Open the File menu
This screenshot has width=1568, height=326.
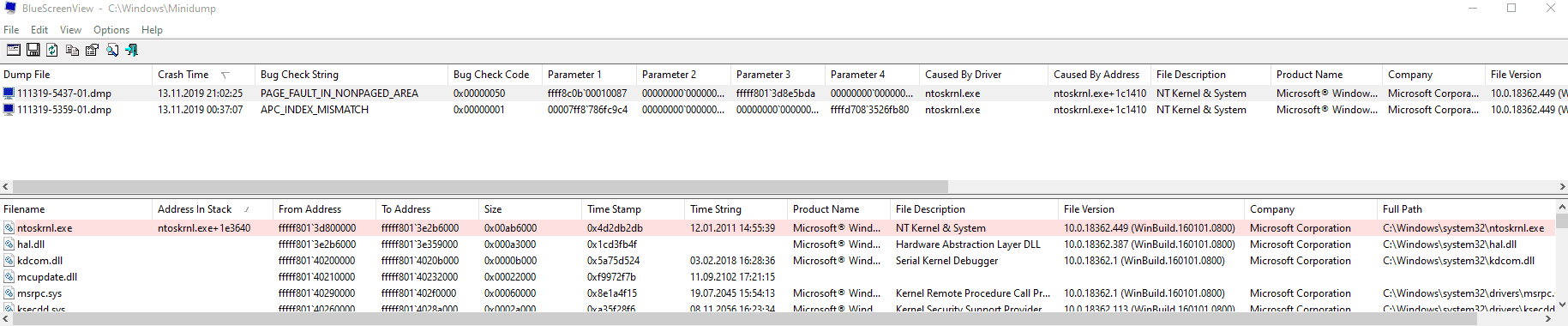point(11,29)
